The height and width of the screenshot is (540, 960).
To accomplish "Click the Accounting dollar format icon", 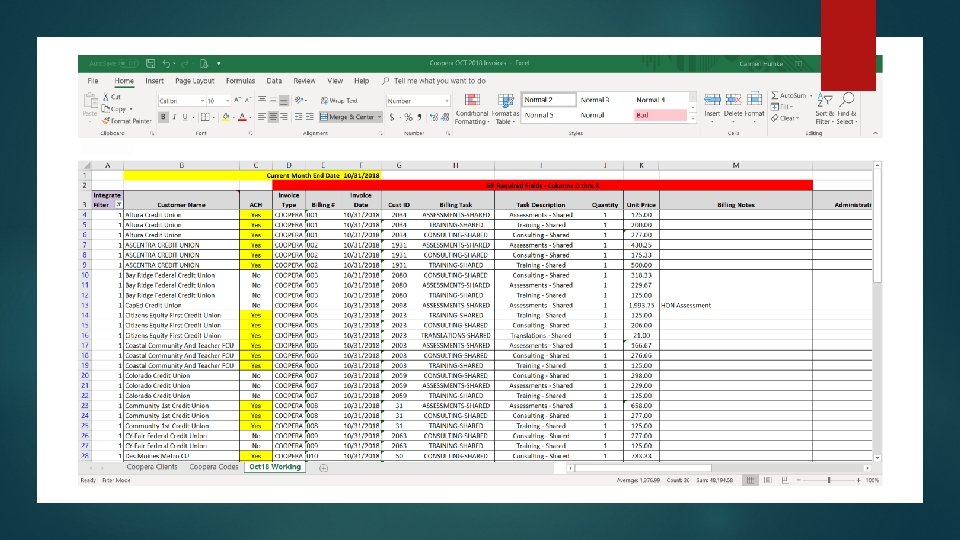I will [x=392, y=117].
